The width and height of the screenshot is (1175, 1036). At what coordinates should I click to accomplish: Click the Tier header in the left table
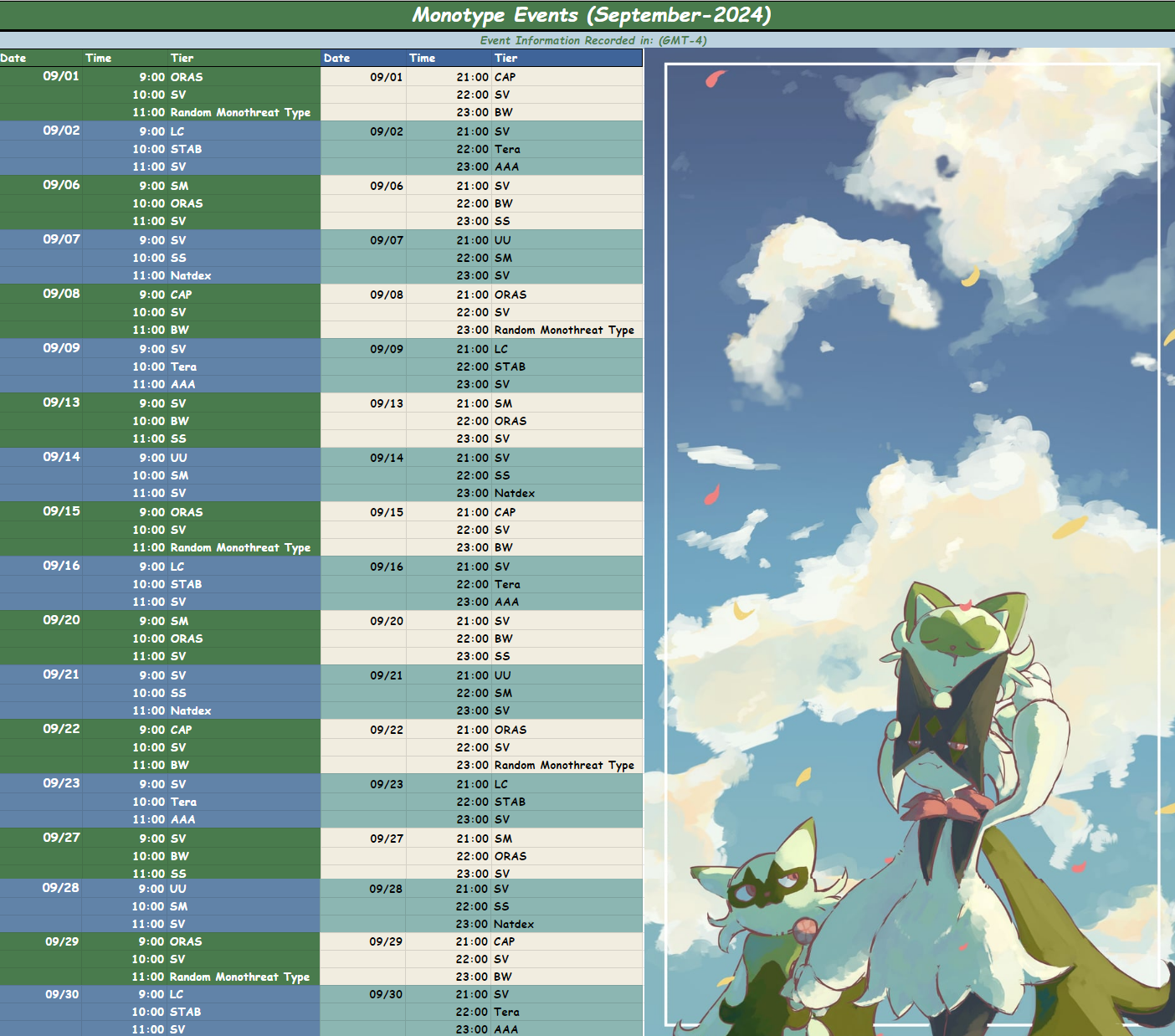point(182,58)
